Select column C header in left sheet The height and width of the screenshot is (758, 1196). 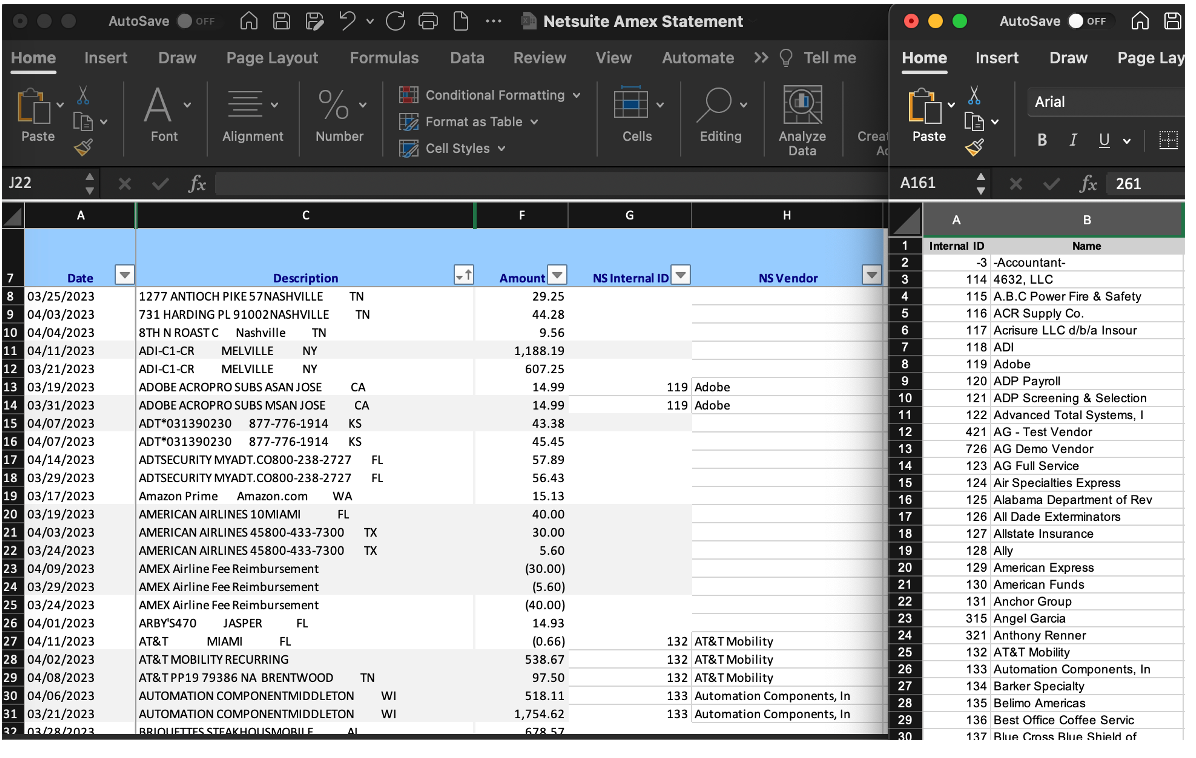305,216
